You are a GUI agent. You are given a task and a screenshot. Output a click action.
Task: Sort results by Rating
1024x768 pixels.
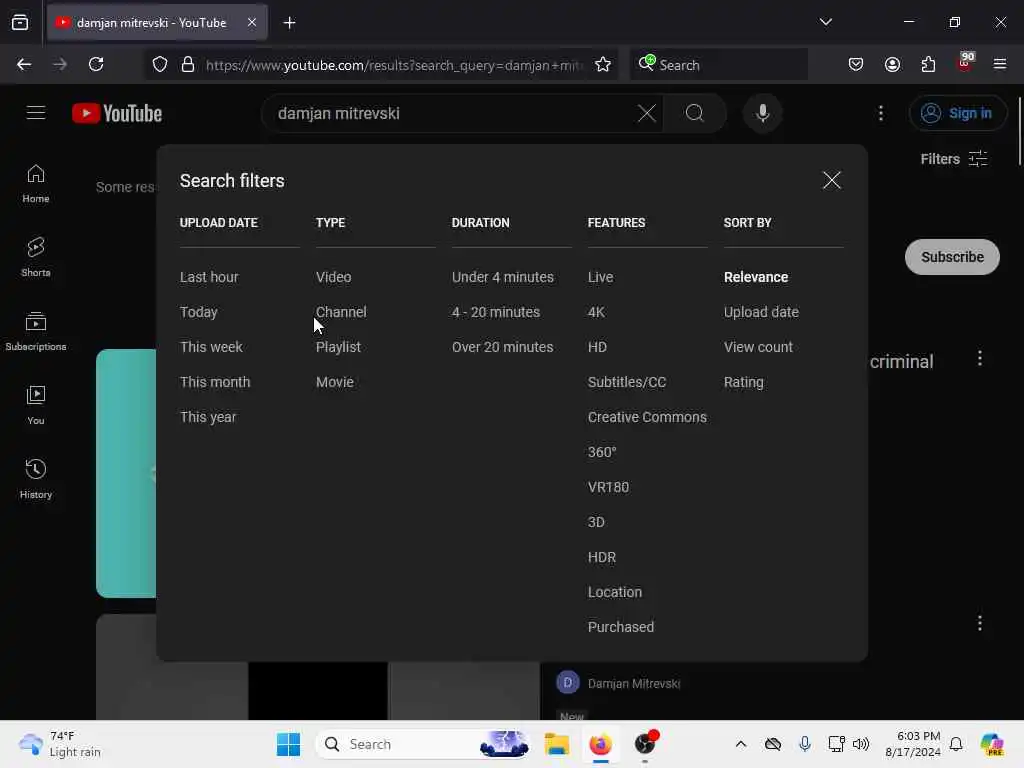pyautogui.click(x=743, y=383)
